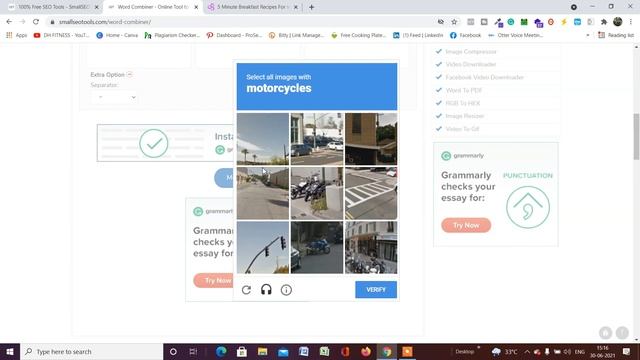Image resolution: width=640 pixels, height=360 pixels.
Task: Open Firefox from the taskbar
Action: (366, 351)
